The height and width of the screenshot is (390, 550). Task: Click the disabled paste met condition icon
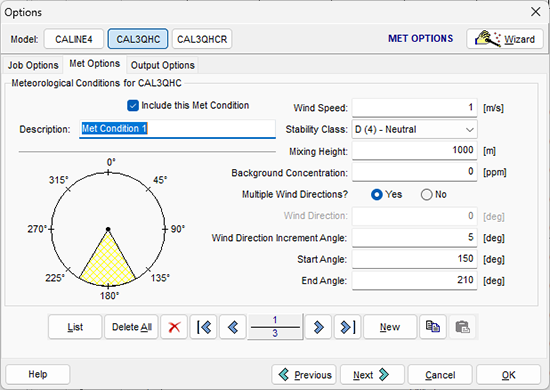(x=462, y=327)
